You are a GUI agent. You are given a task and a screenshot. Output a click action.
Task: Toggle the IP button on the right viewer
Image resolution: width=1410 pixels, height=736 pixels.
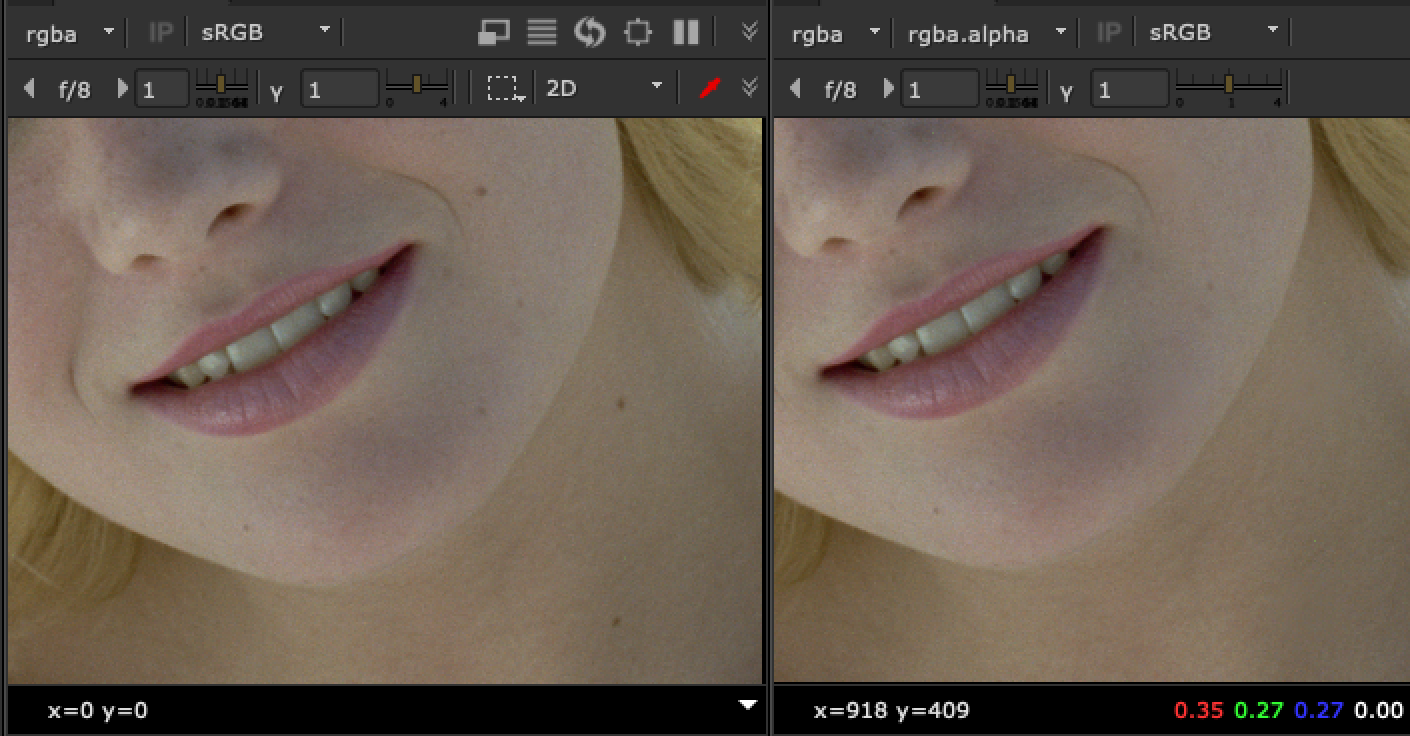[x=1107, y=32]
